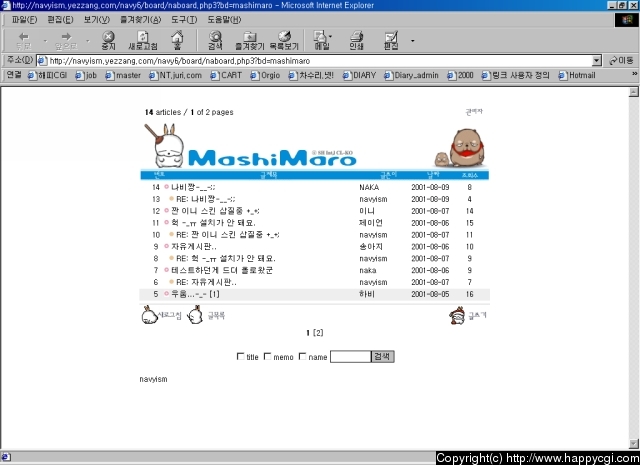Click author name 제이언 in row 11

tap(371, 223)
